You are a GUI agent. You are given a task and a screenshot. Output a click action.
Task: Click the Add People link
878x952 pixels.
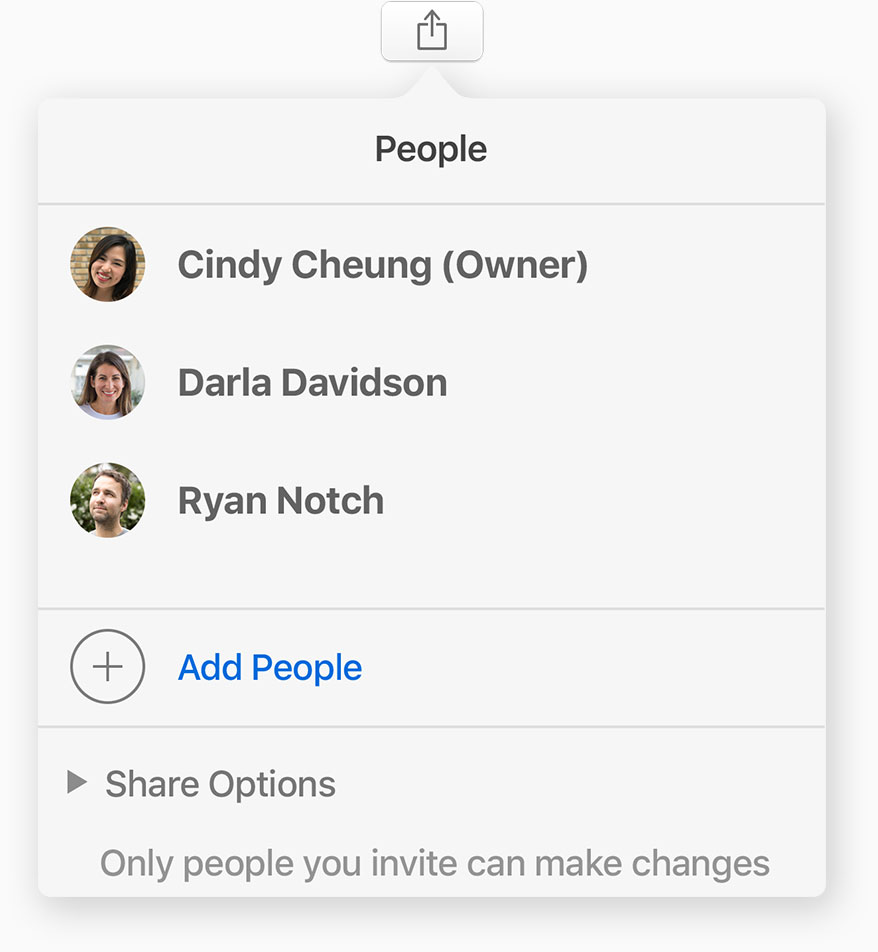270,667
